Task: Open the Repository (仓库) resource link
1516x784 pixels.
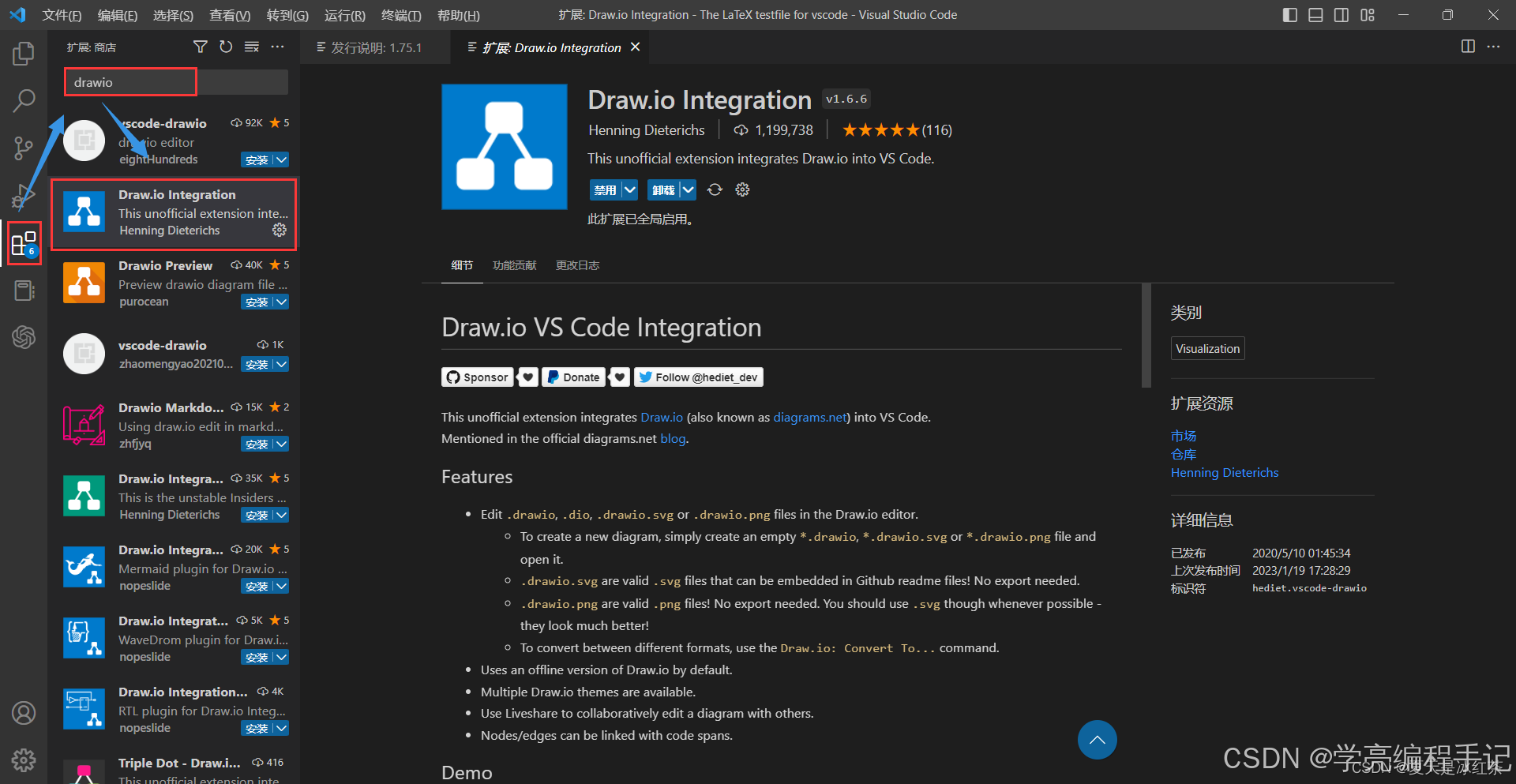Action: (x=1184, y=454)
